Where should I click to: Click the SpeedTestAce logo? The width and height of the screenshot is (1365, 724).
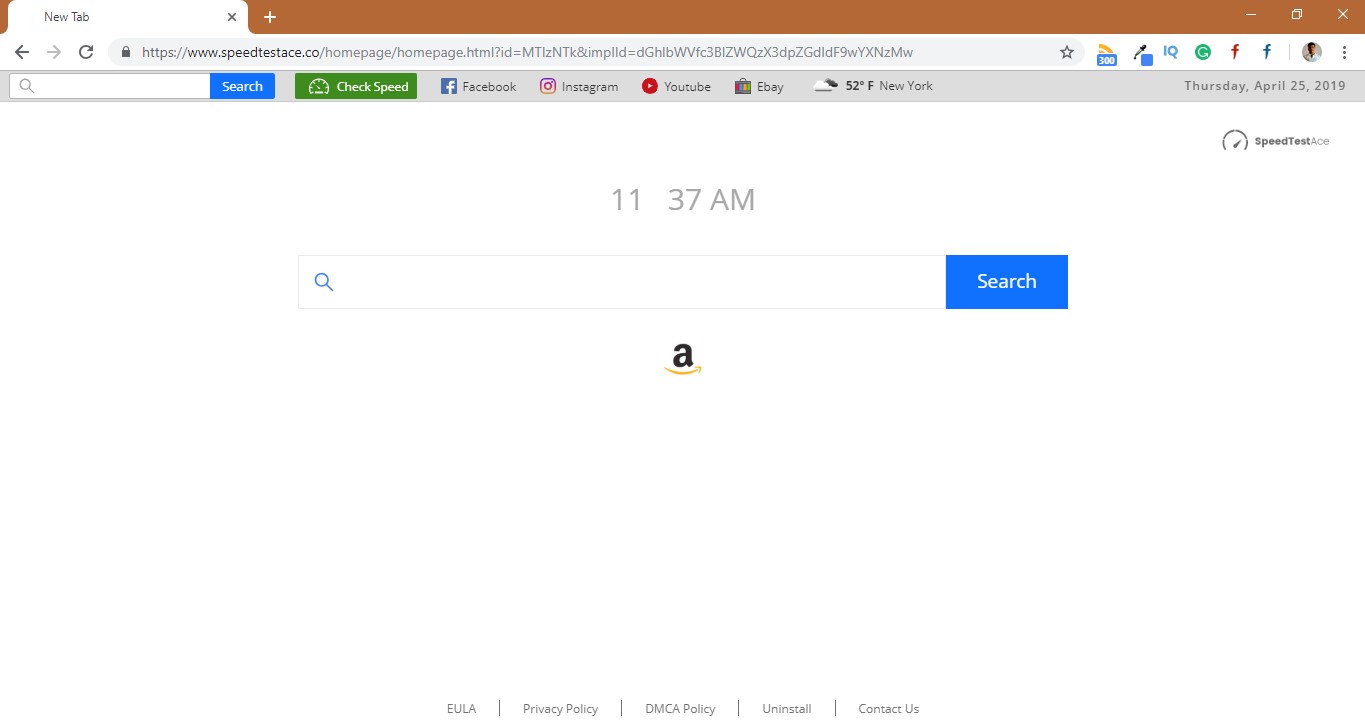coord(1276,140)
